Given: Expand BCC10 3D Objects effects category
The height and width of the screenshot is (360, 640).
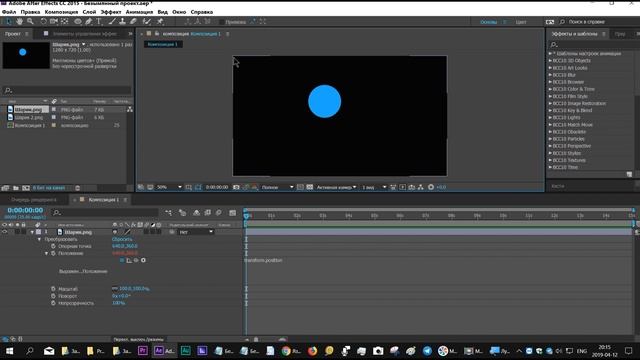Looking at the screenshot, I should point(550,60).
